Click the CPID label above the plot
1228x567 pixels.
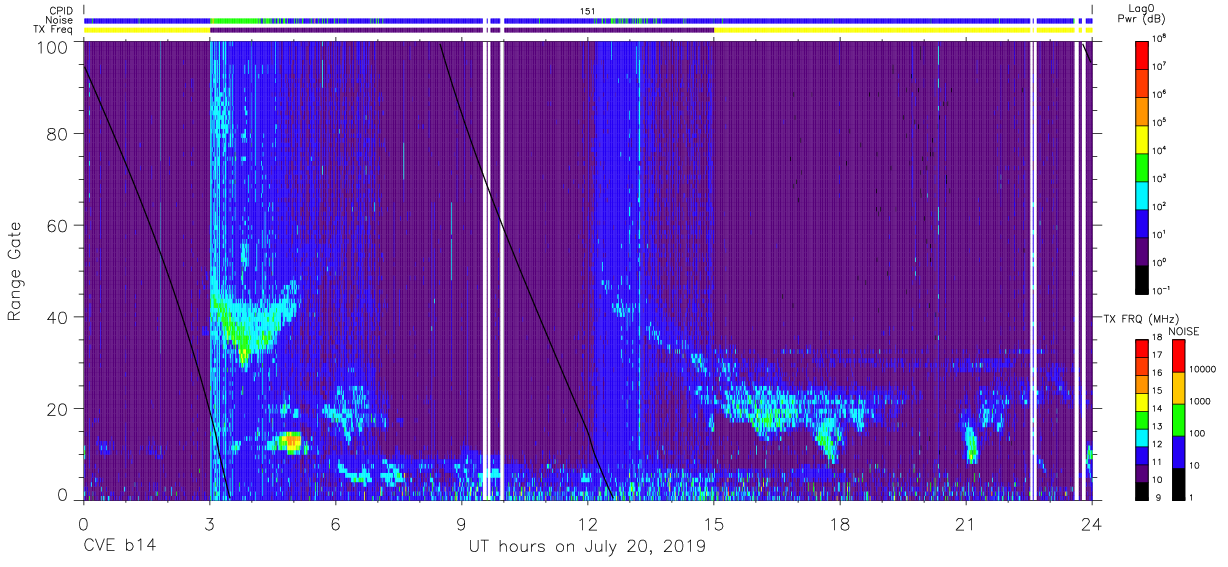(59, 10)
